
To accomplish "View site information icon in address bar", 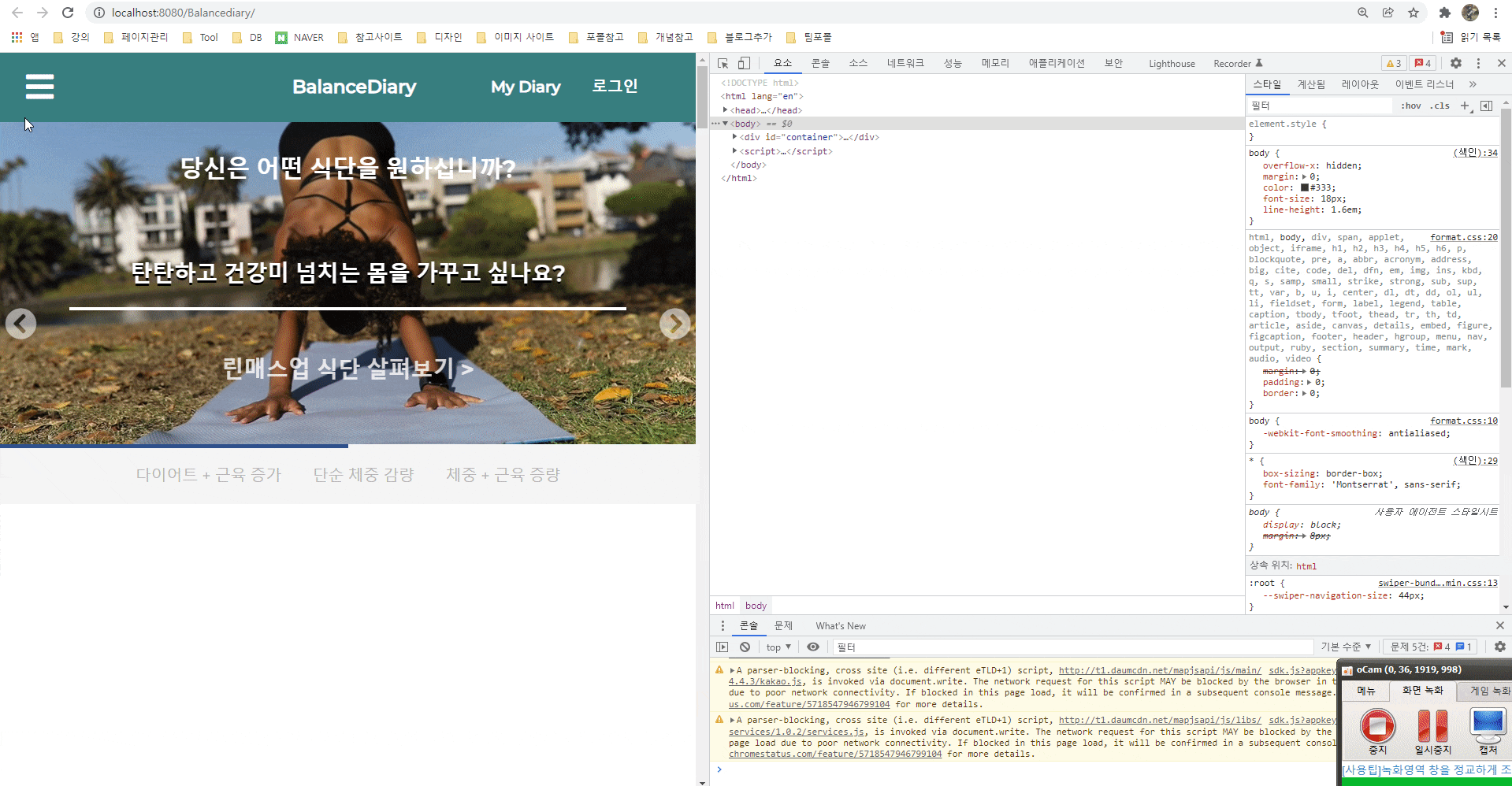I will (99, 13).
